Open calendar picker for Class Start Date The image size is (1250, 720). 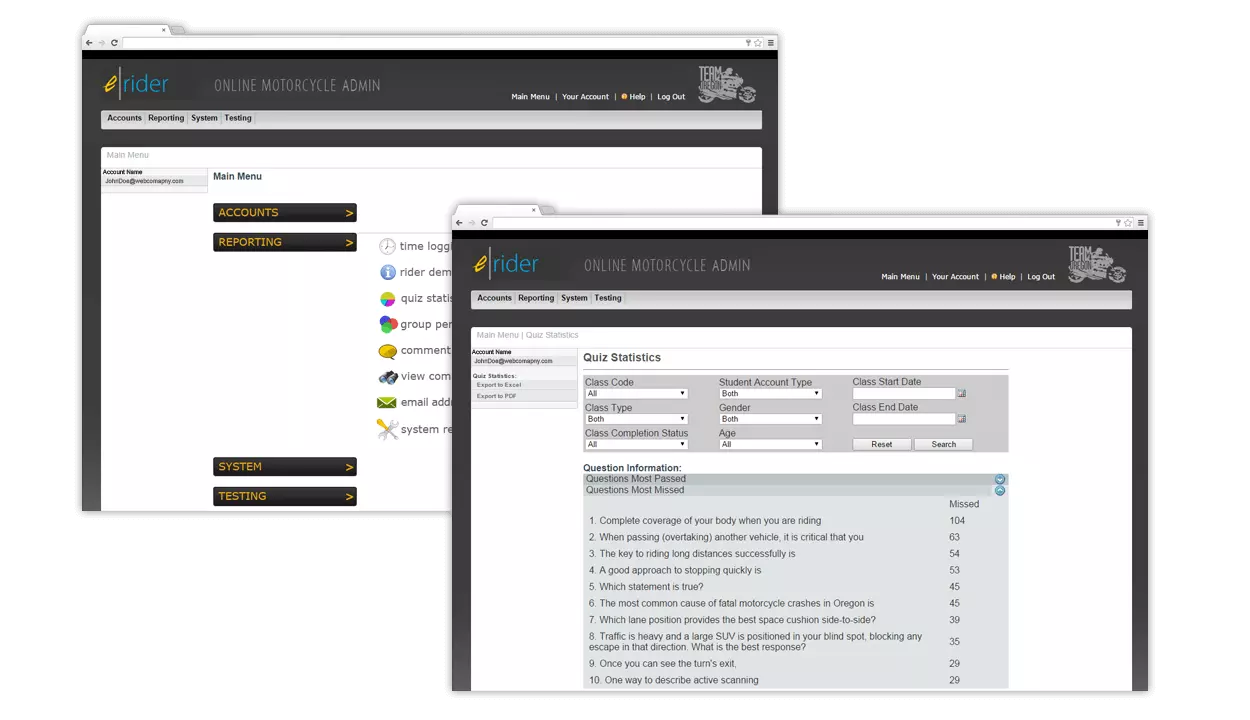coord(962,394)
